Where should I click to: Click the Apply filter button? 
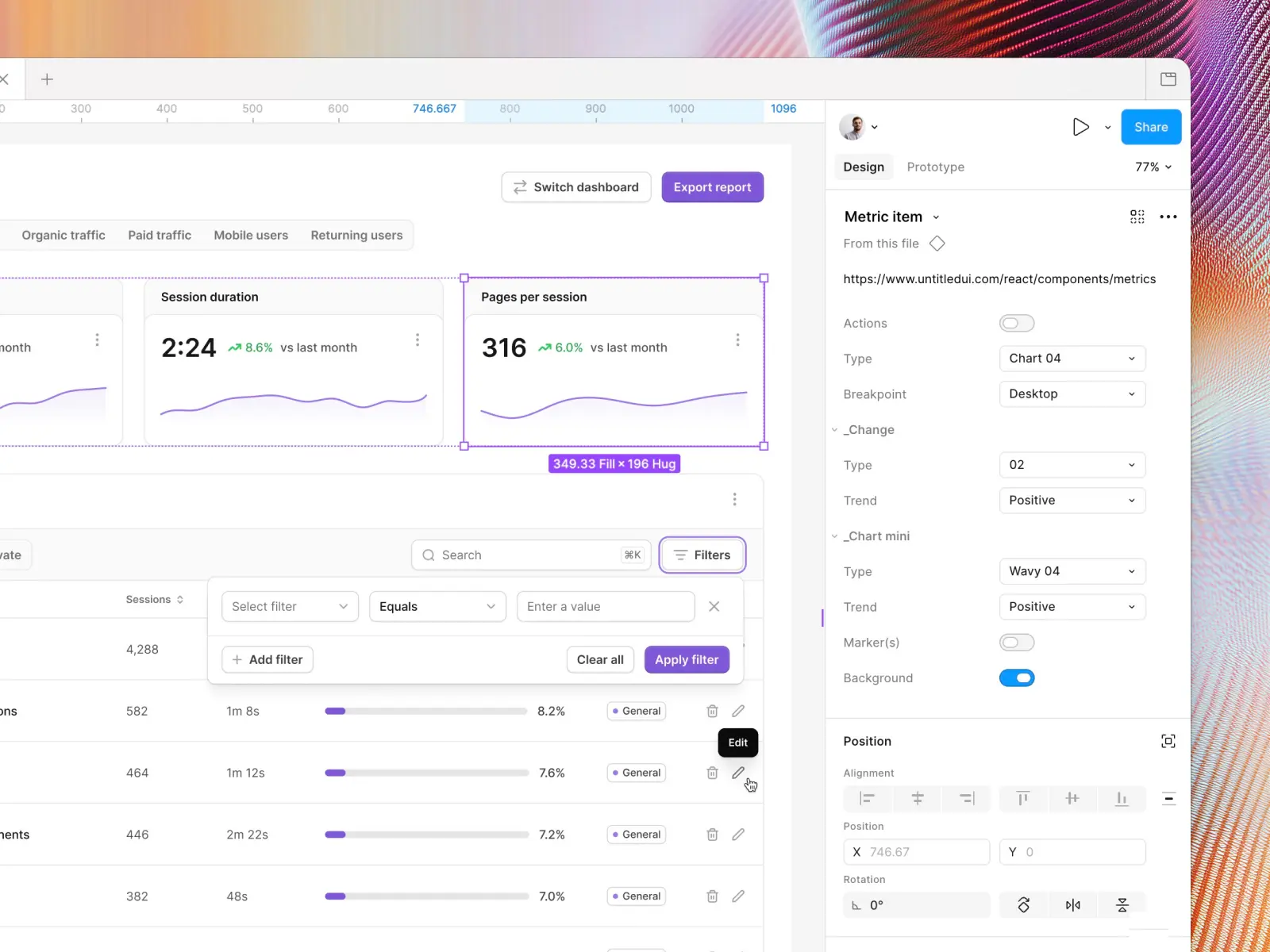pos(687,659)
